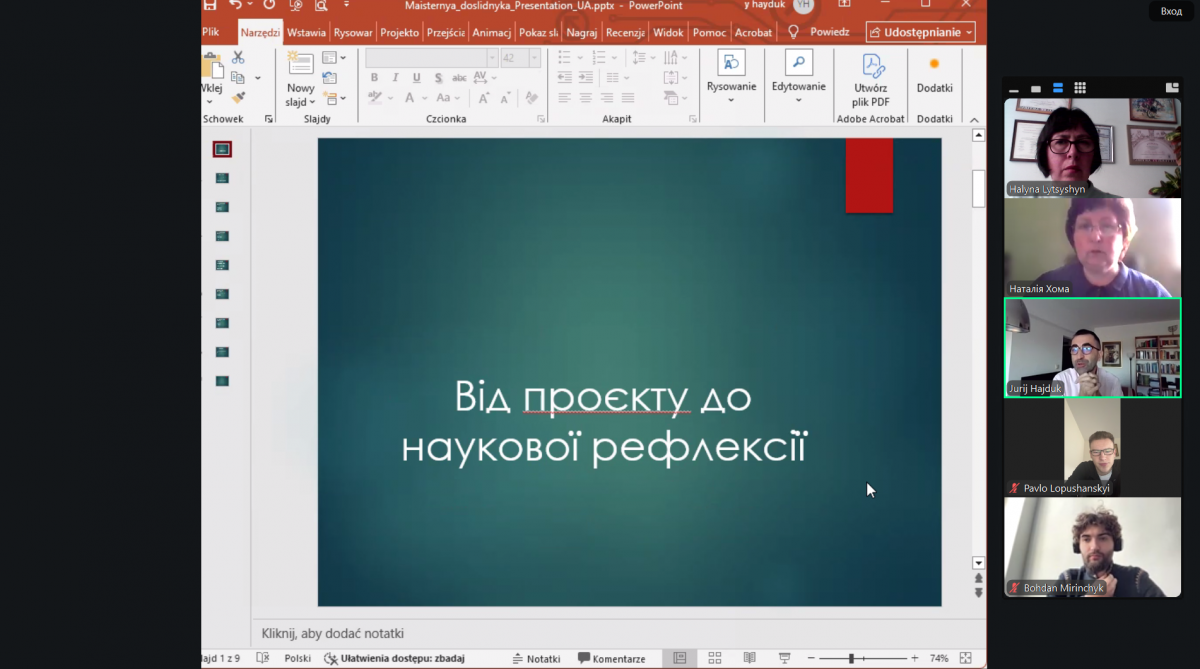This screenshot has height=669, width=1200.
Task: Switch to Slide Sorter view icon
Action: pyautogui.click(x=714, y=658)
